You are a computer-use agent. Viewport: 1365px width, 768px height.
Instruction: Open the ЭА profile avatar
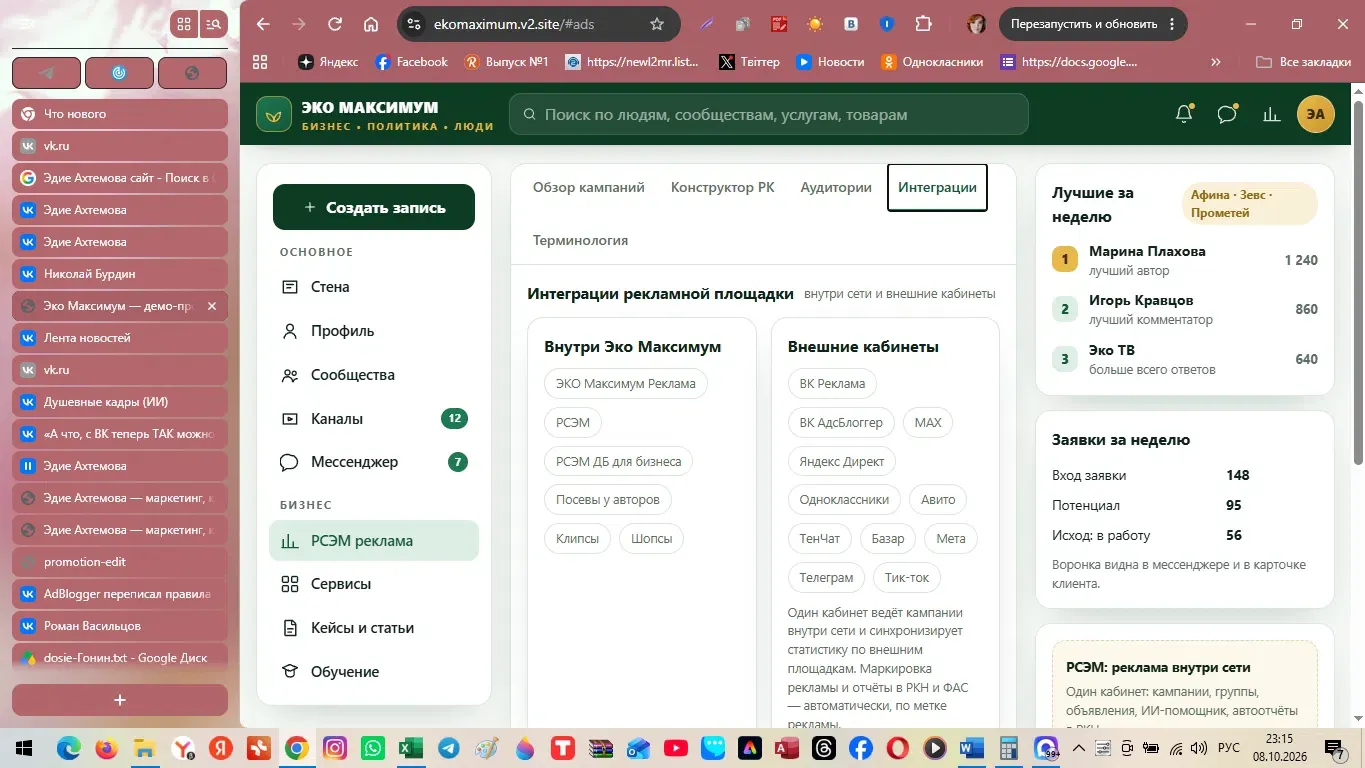(x=1316, y=114)
